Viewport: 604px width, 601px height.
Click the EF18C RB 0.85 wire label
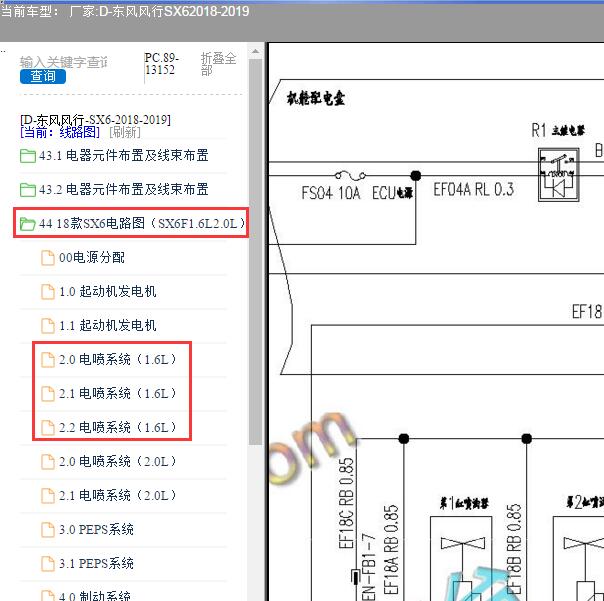(x=346, y=503)
